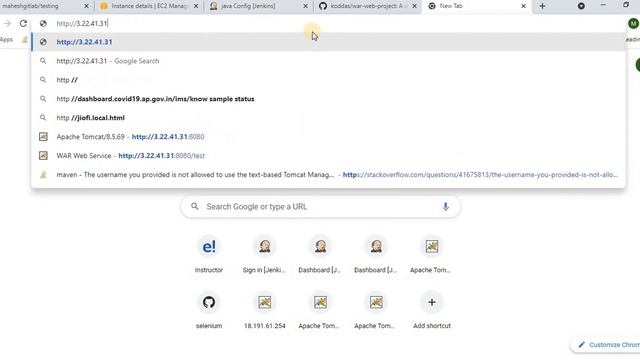Restore down the Chrome window
This screenshot has height=360, width=640.
pos(626,5)
